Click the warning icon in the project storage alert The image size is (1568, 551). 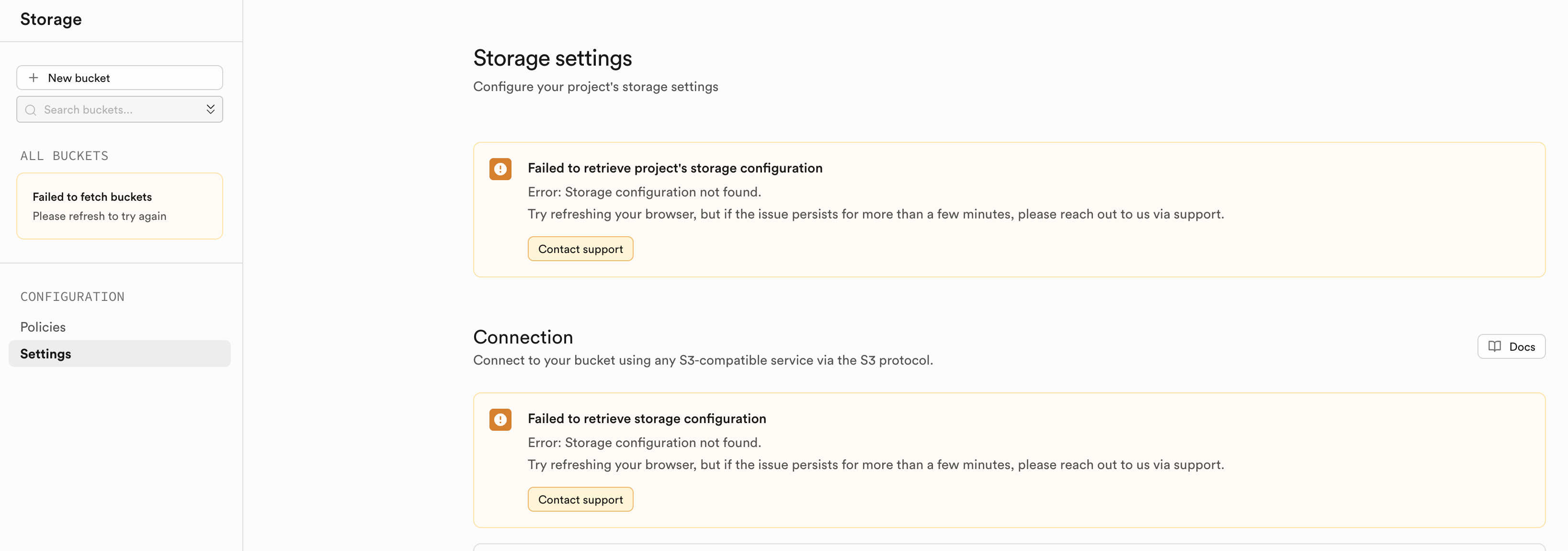(500, 169)
